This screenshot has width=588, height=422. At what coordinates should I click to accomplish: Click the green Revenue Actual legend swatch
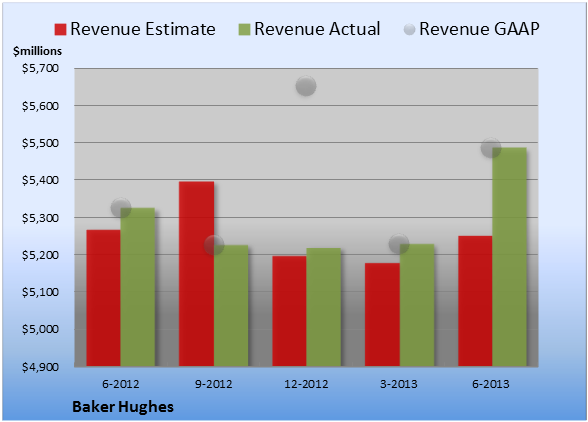(x=244, y=30)
